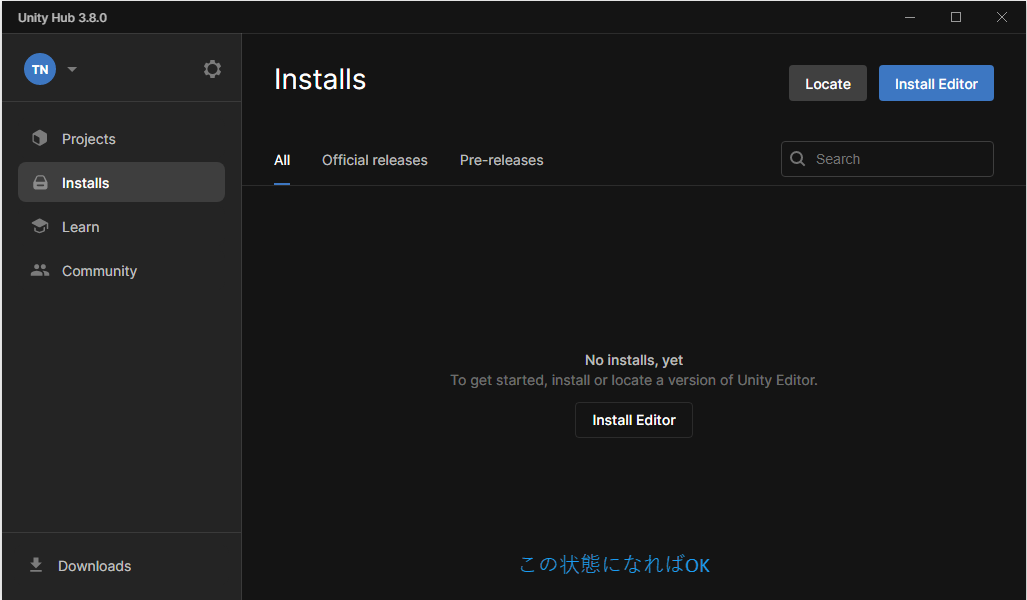Switch to the Pre-releases tab
Screen dimensions: 1027x600
pyautogui.click(x=502, y=160)
